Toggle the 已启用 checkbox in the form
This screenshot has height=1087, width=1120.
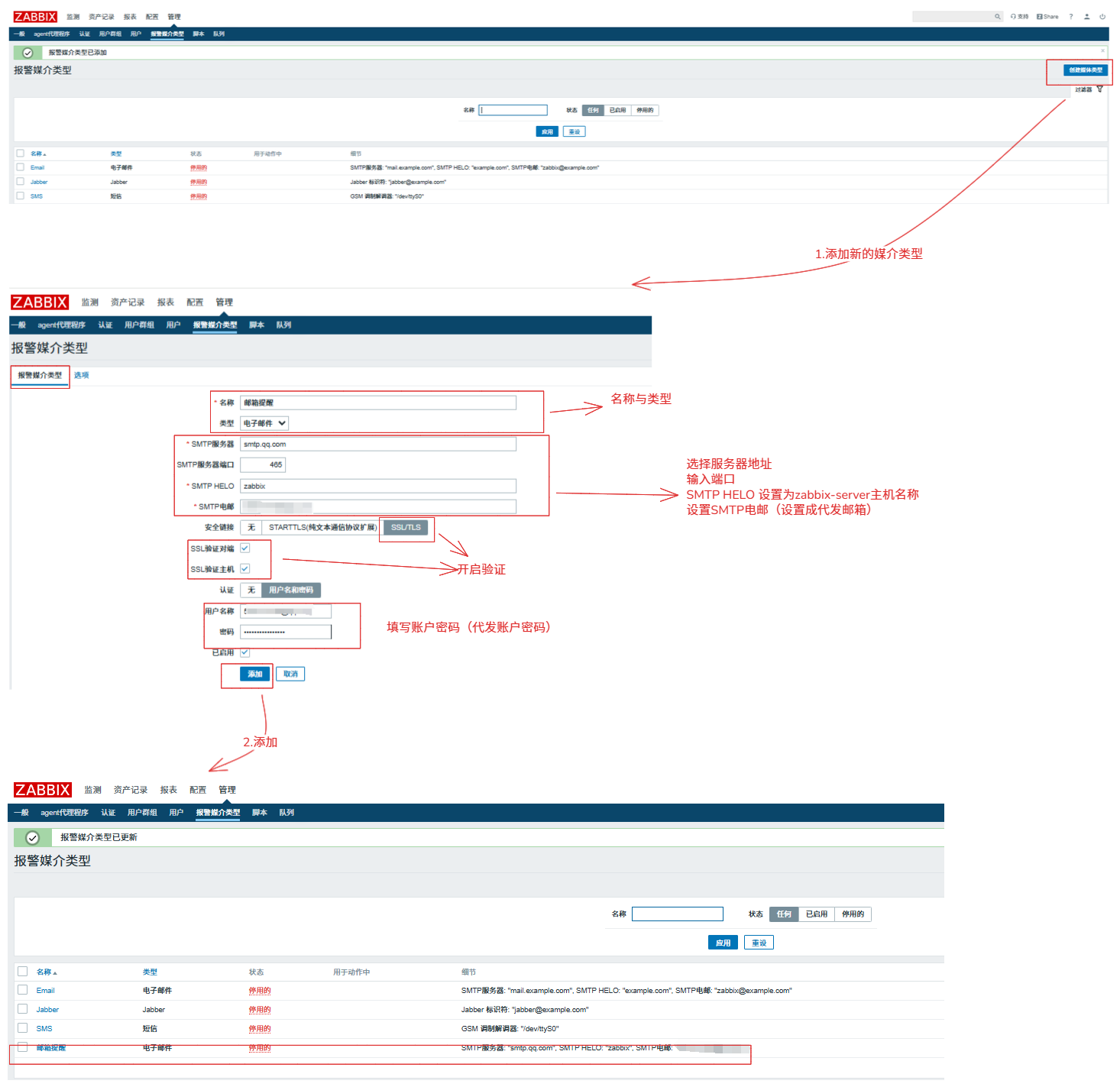pos(245,652)
